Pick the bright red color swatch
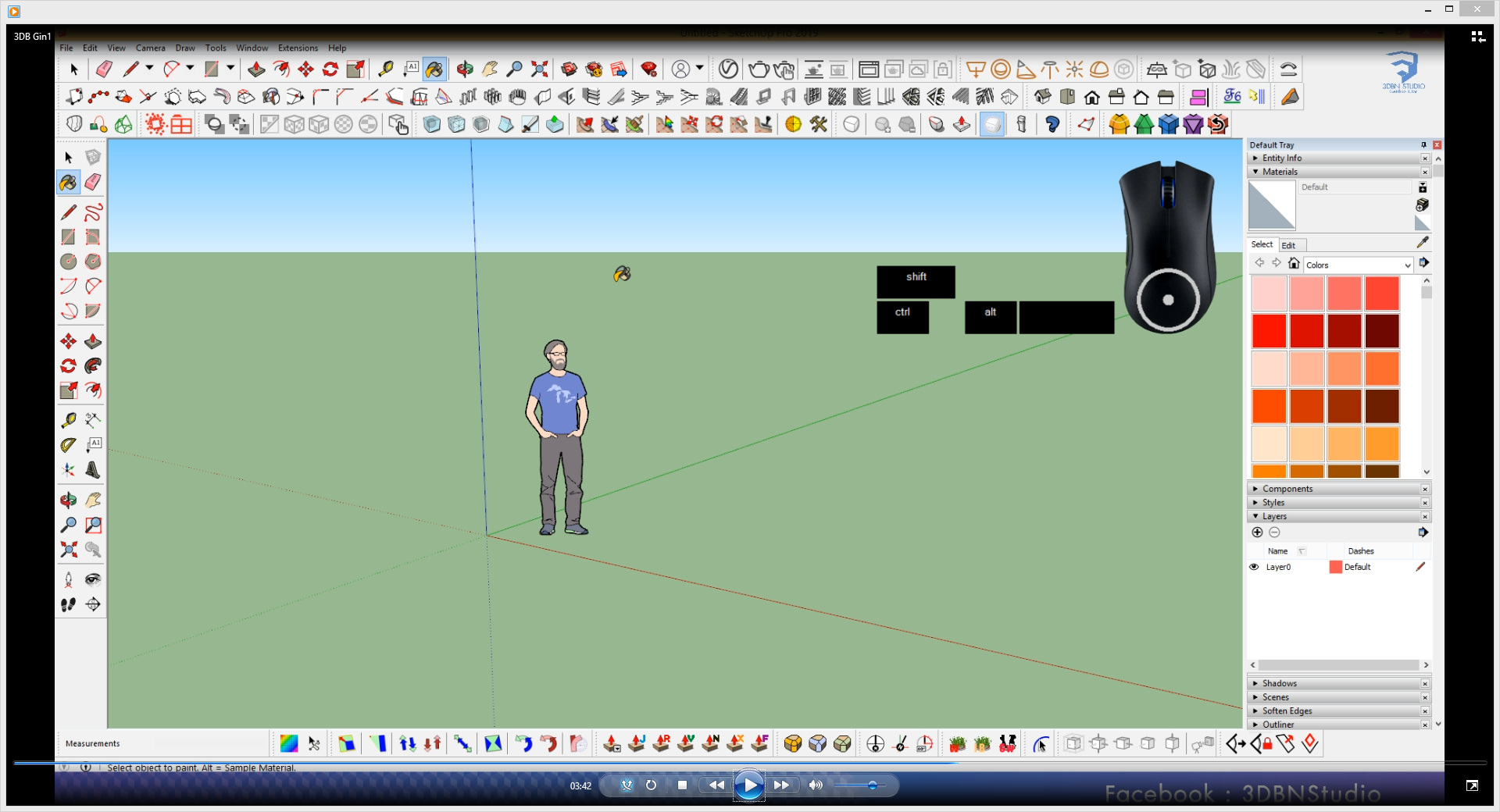1500x812 pixels. tap(1269, 331)
